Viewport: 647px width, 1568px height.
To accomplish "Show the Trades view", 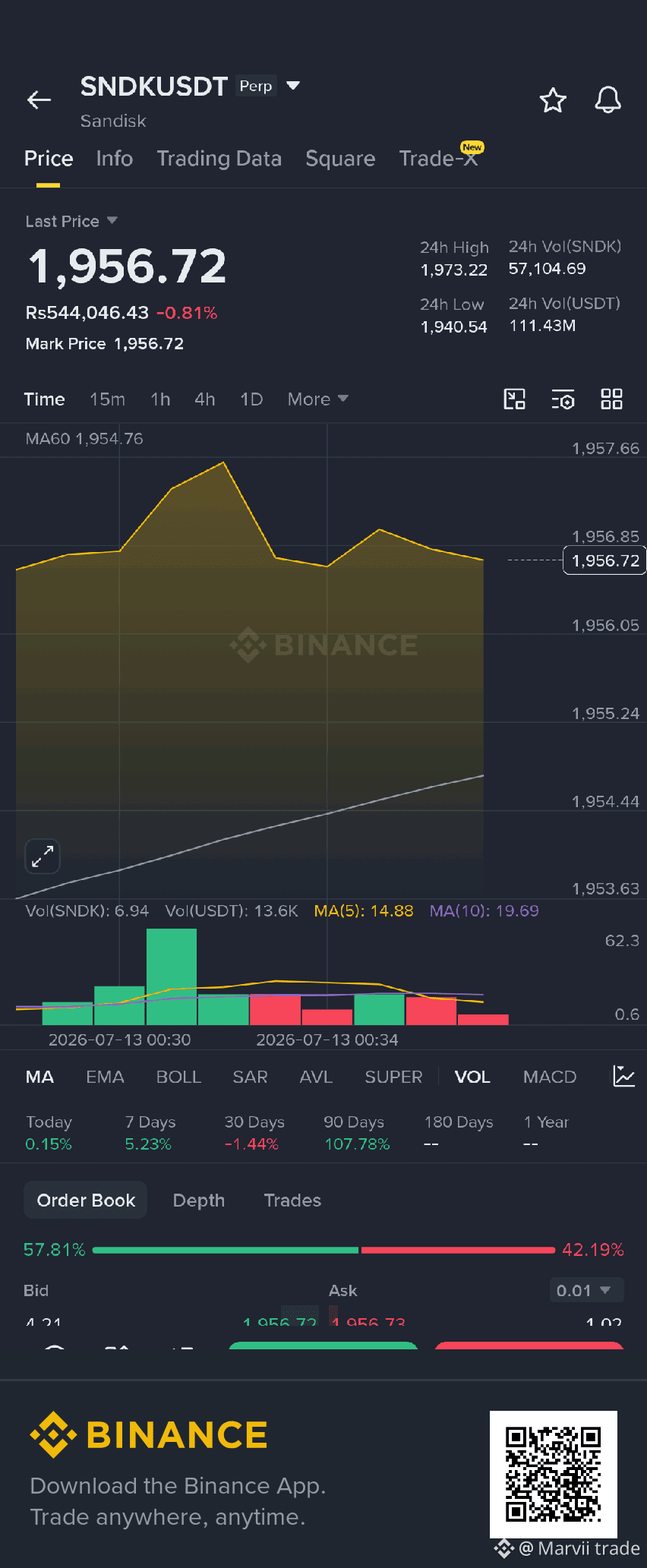I will tap(292, 1200).
